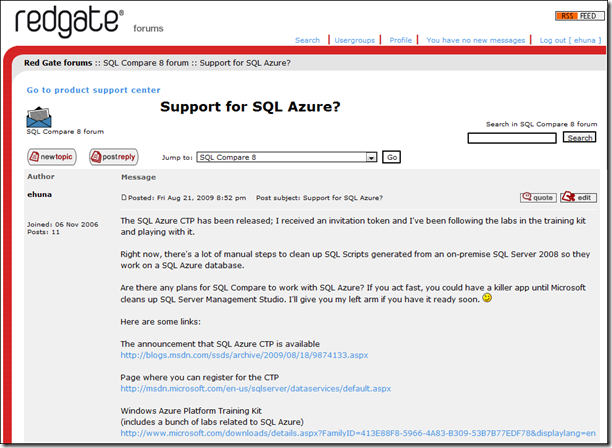Click Go to product support center
Image resolution: width=612 pixels, height=448 pixels.
click(93, 90)
